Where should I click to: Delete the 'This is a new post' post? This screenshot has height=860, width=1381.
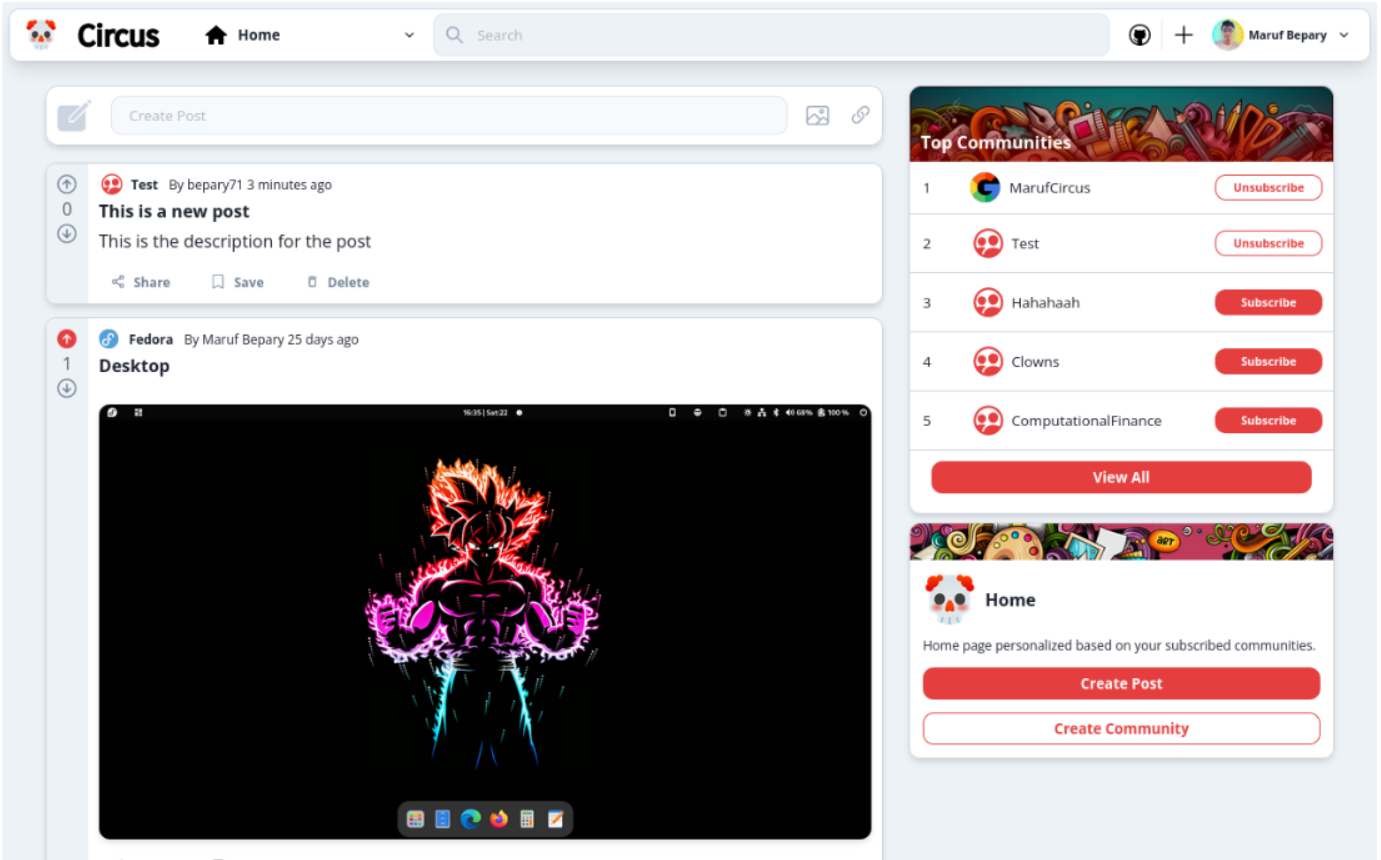[x=338, y=282]
